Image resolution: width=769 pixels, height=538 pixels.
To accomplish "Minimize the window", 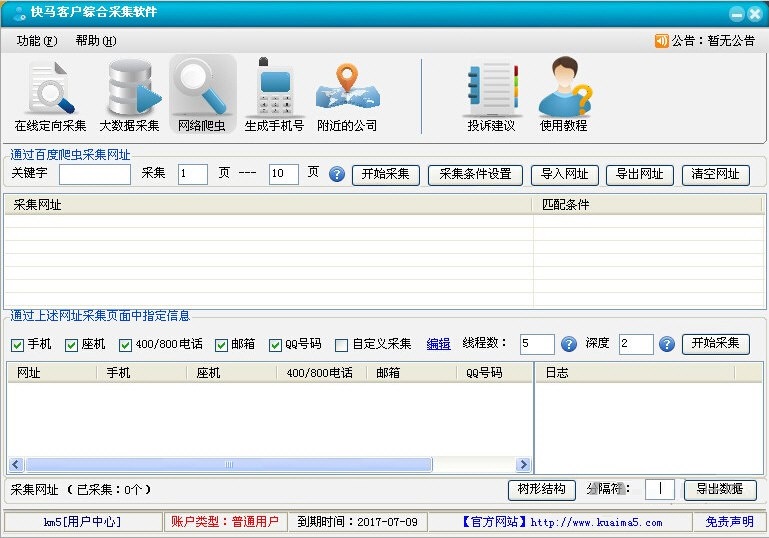I will coord(737,14).
